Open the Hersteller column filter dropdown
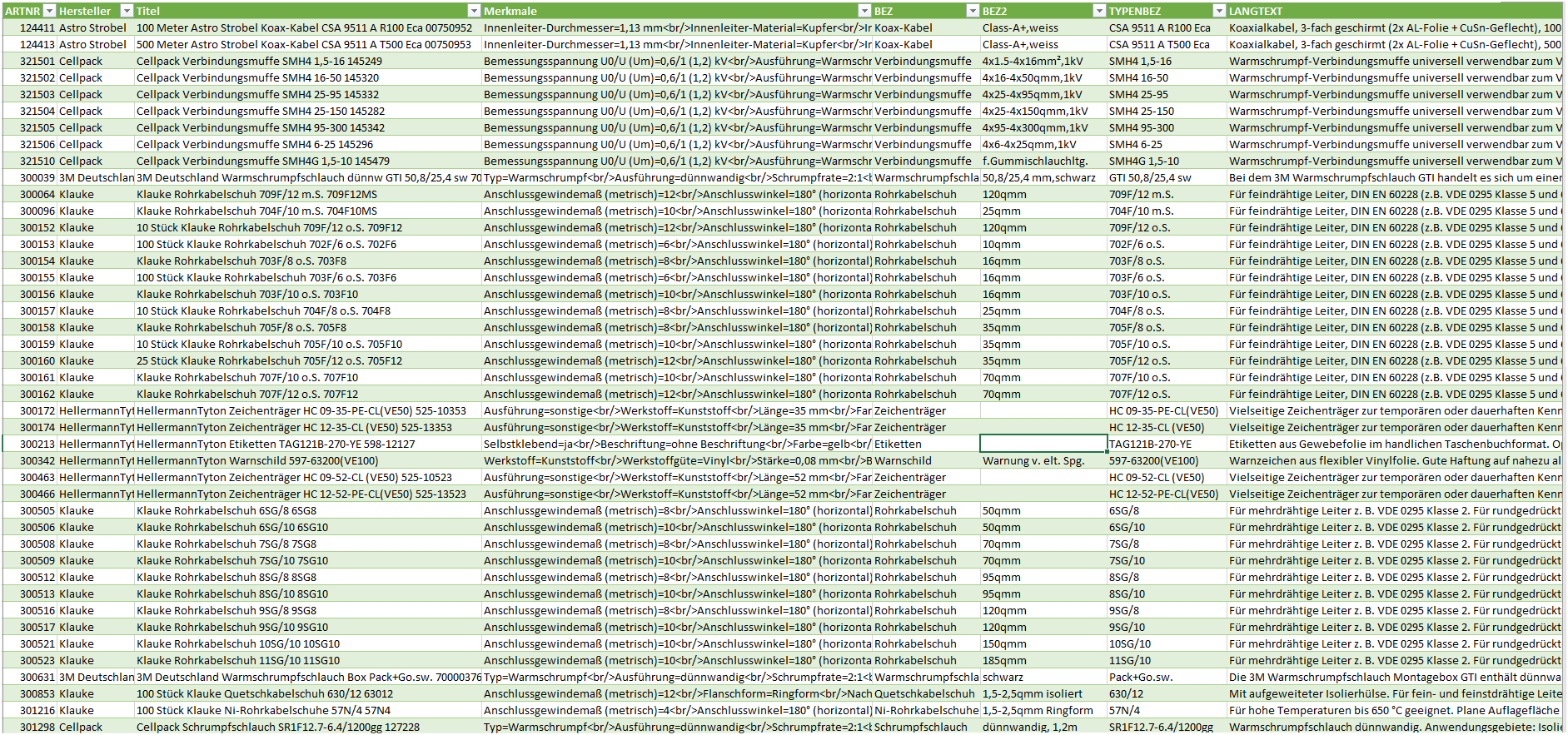 point(127,11)
